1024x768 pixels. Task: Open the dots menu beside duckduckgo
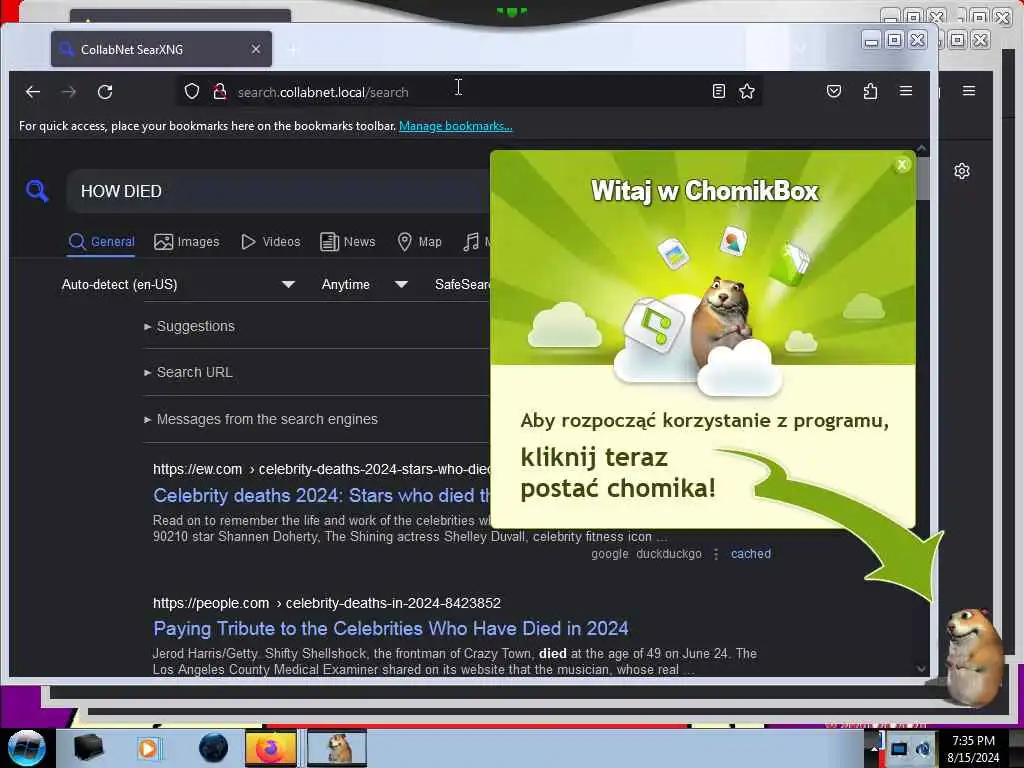716,554
